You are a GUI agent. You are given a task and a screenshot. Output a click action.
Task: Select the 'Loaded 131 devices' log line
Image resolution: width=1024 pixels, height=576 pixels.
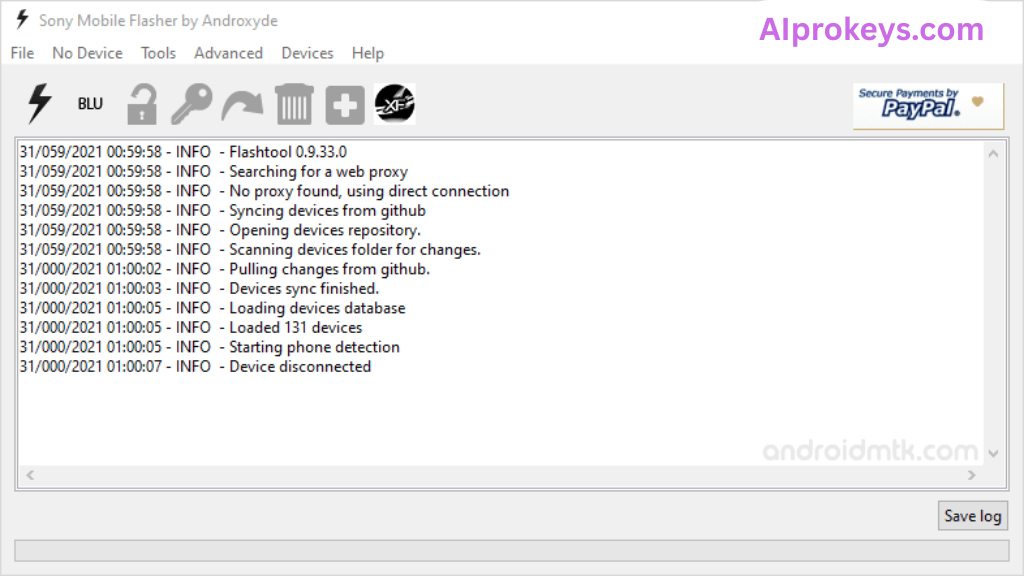pyautogui.click(x=191, y=327)
